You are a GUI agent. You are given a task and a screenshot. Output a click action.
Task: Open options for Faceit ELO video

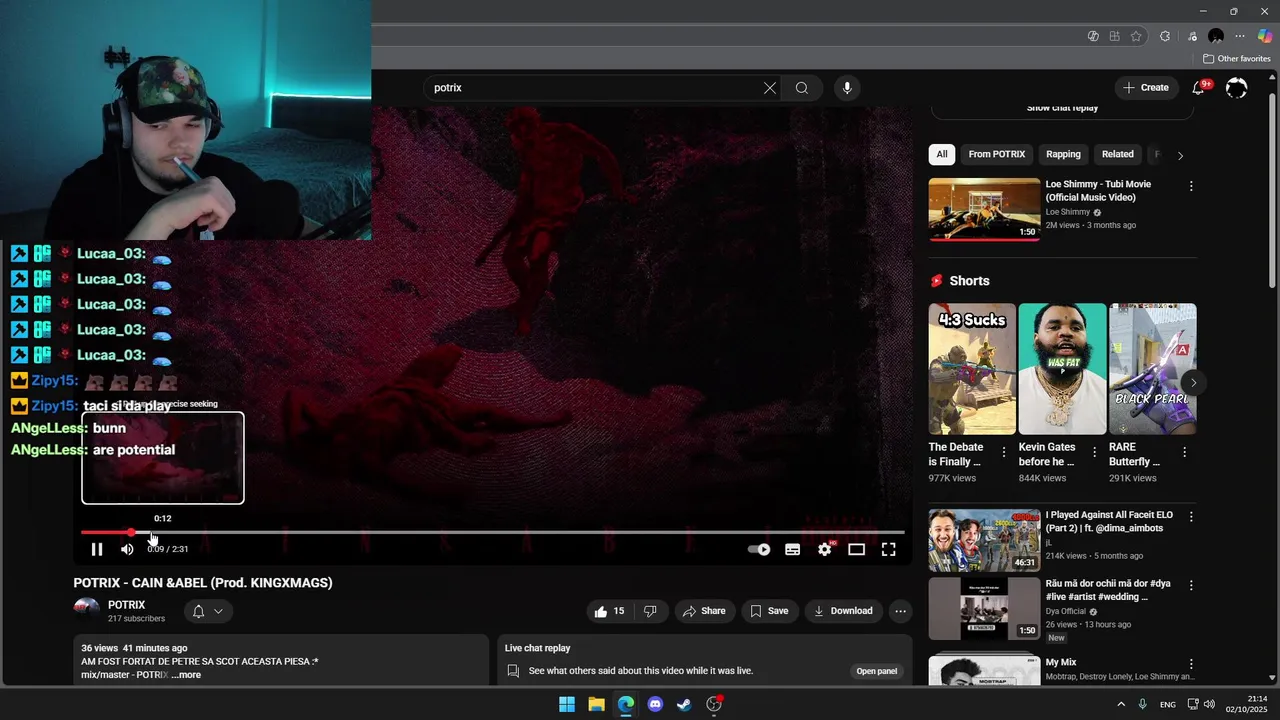(x=1191, y=516)
